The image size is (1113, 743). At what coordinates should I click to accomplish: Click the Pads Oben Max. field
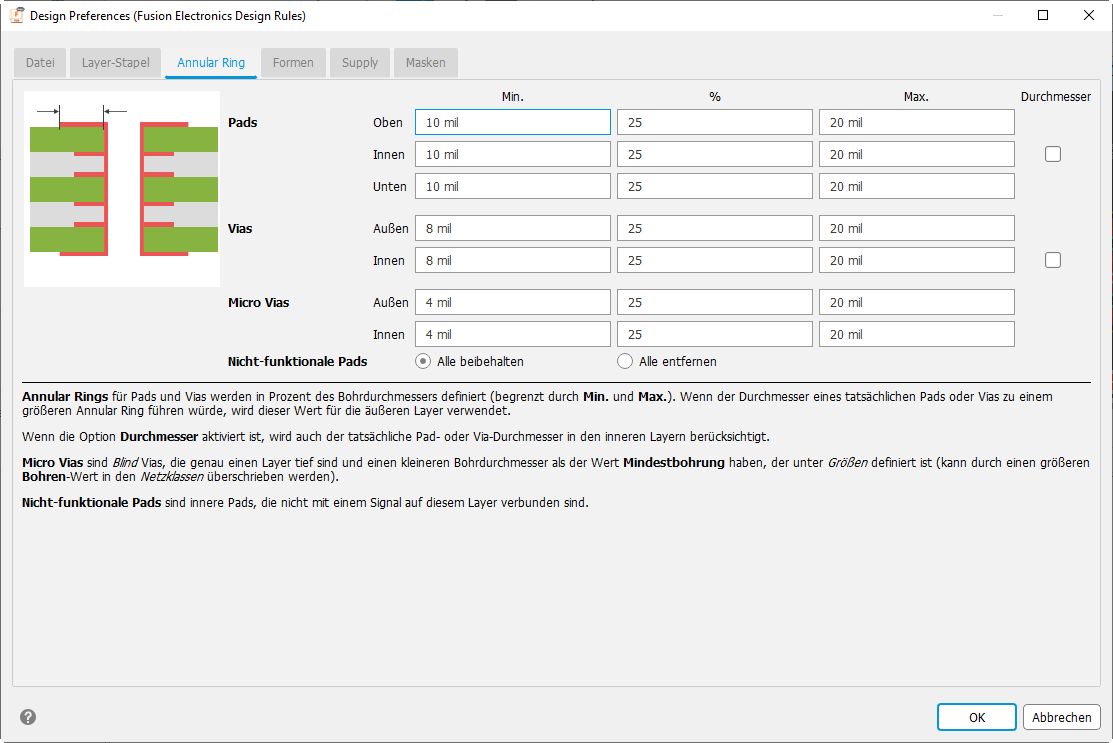916,122
